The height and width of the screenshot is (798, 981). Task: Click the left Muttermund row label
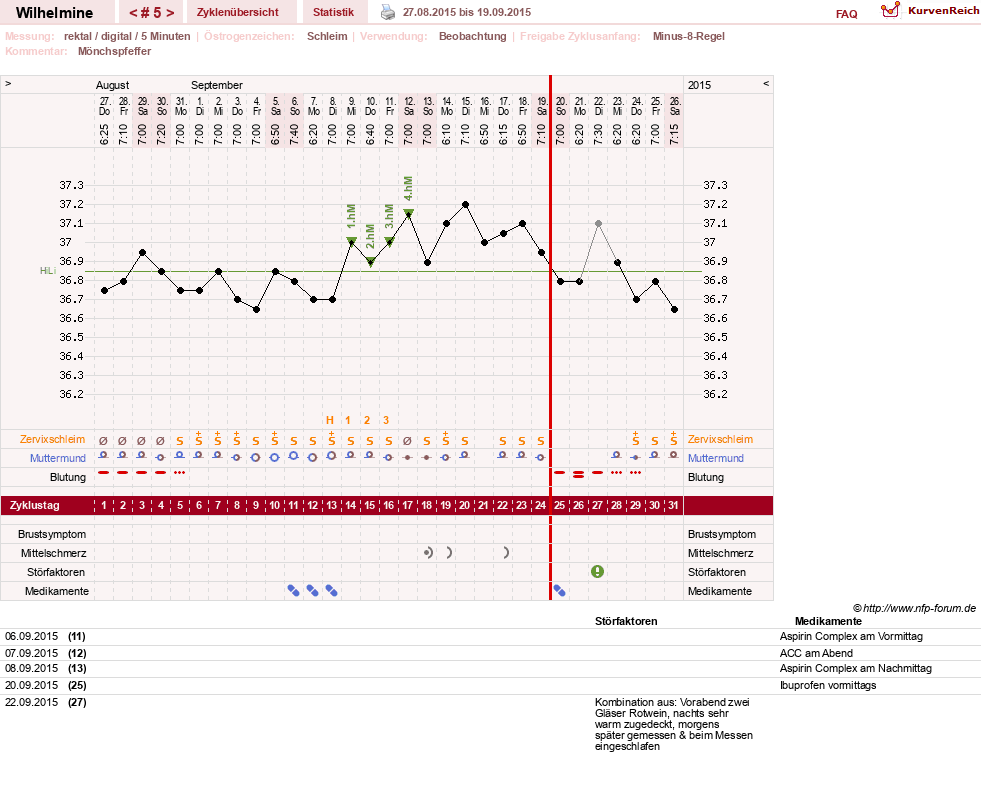tap(58, 458)
